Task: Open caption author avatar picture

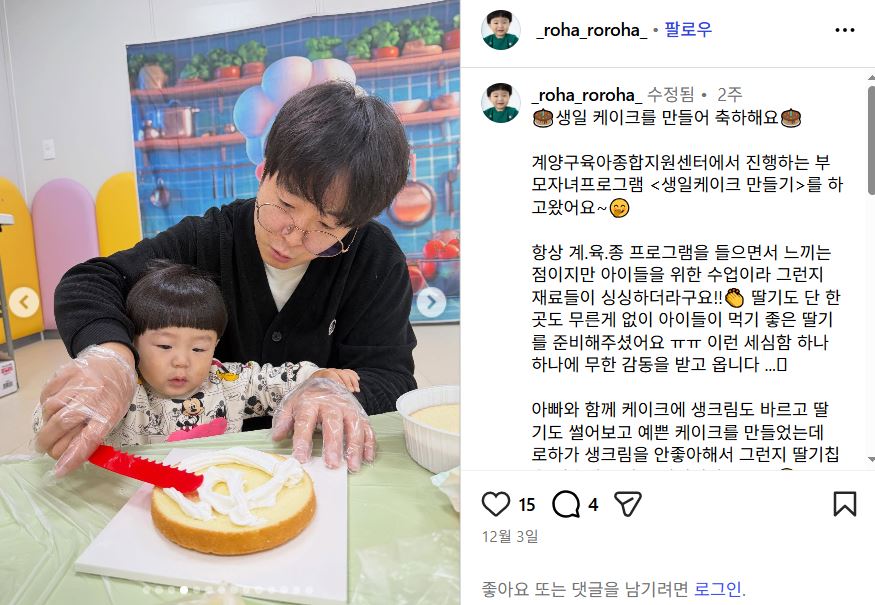Action: coord(501,103)
